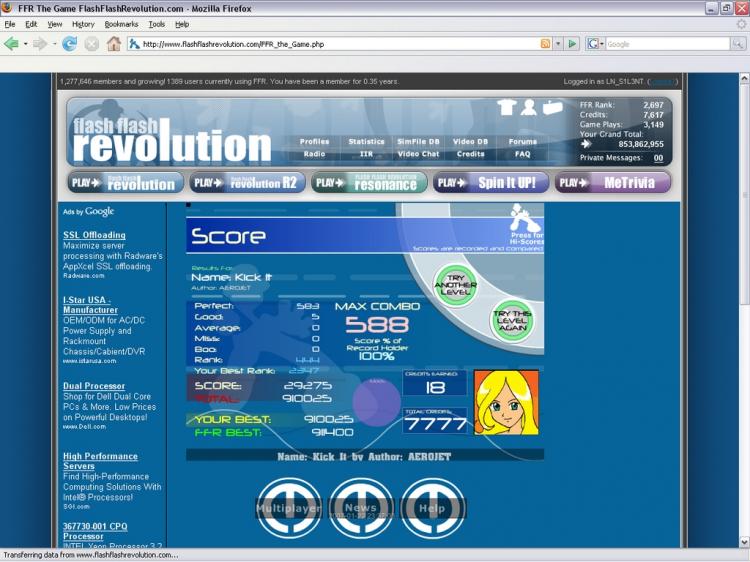
Task: Play Spin It UP! button
Action: coord(491,183)
